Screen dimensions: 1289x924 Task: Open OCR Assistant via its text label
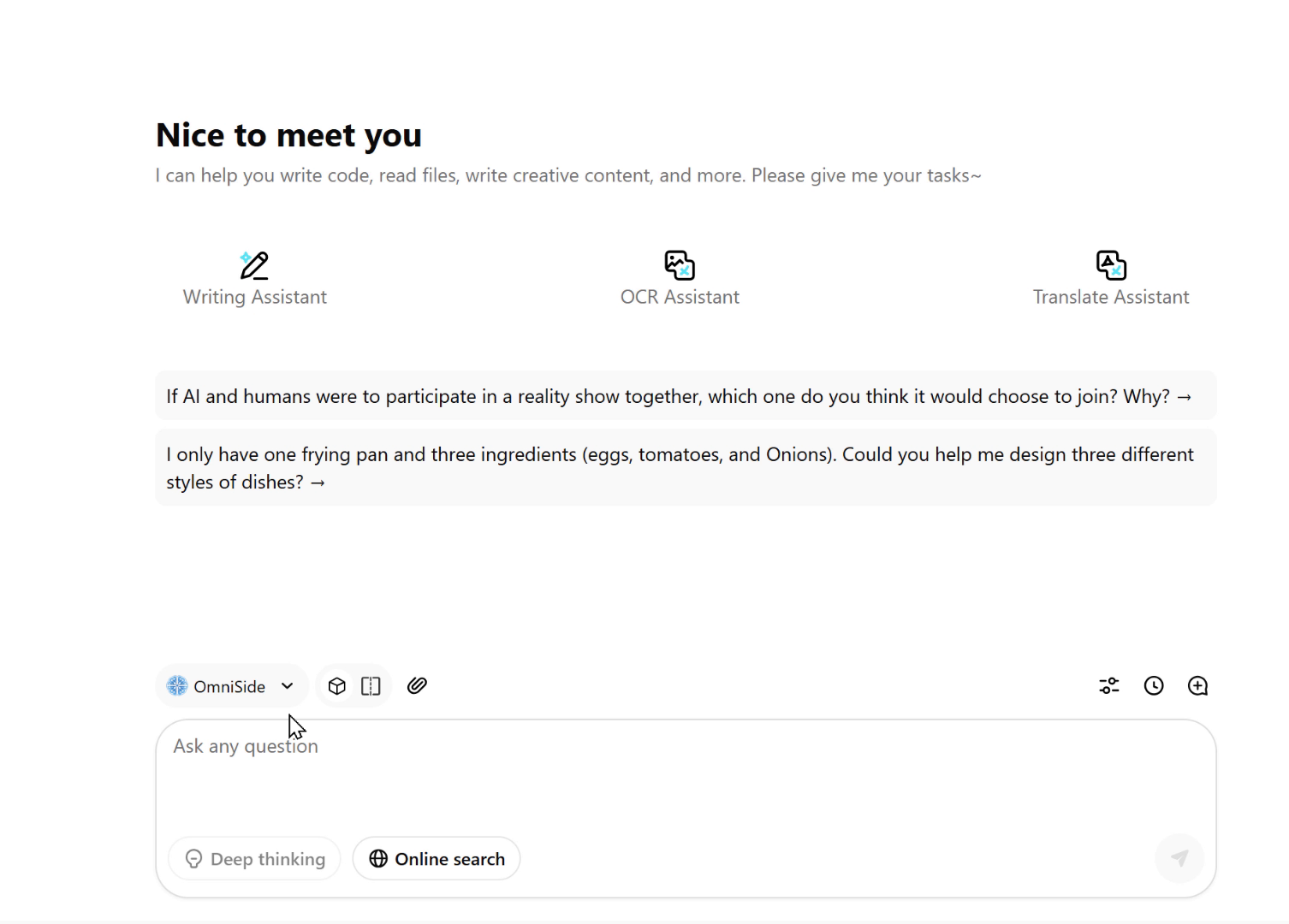680,297
